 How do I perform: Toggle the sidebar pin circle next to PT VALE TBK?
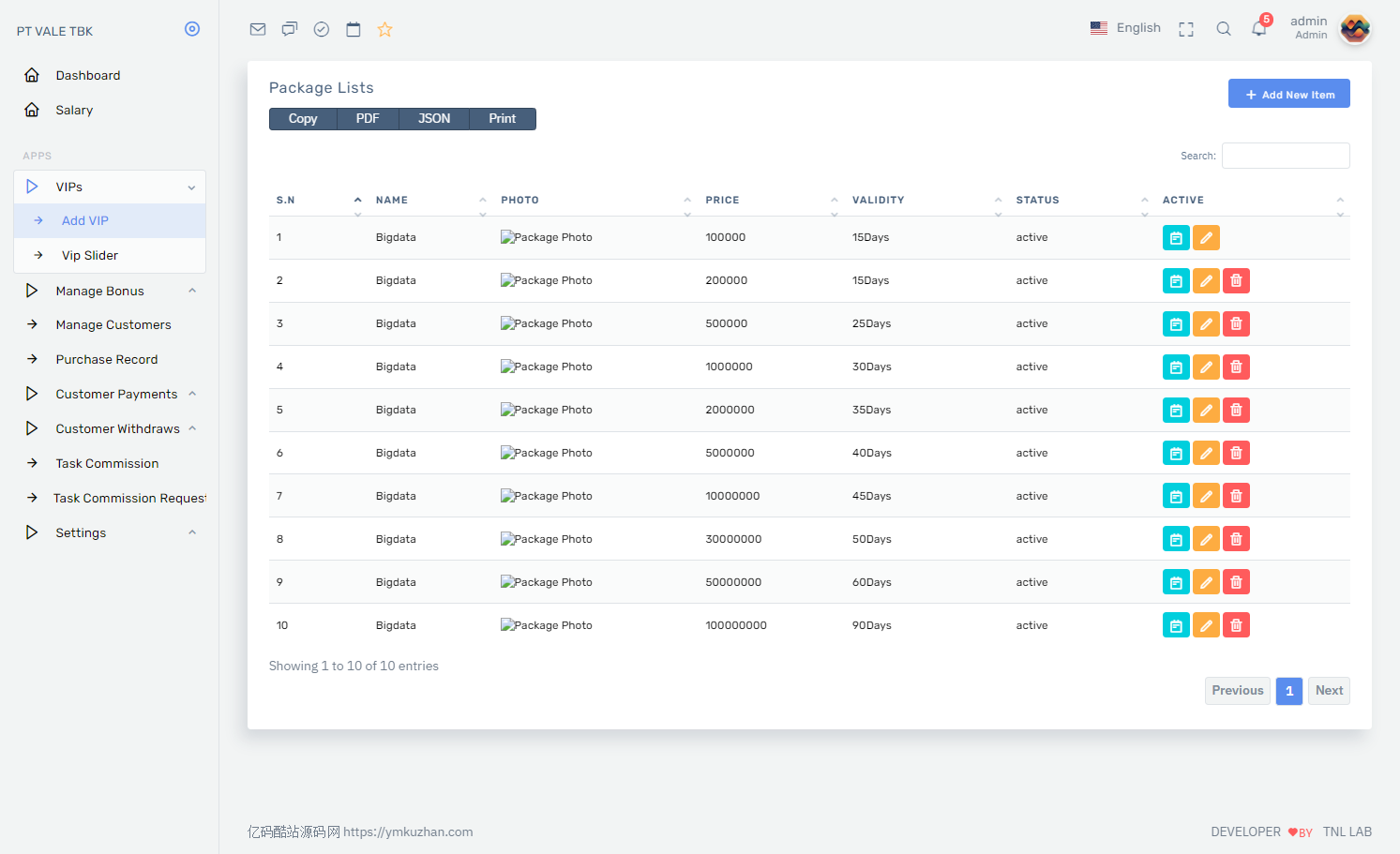click(192, 29)
